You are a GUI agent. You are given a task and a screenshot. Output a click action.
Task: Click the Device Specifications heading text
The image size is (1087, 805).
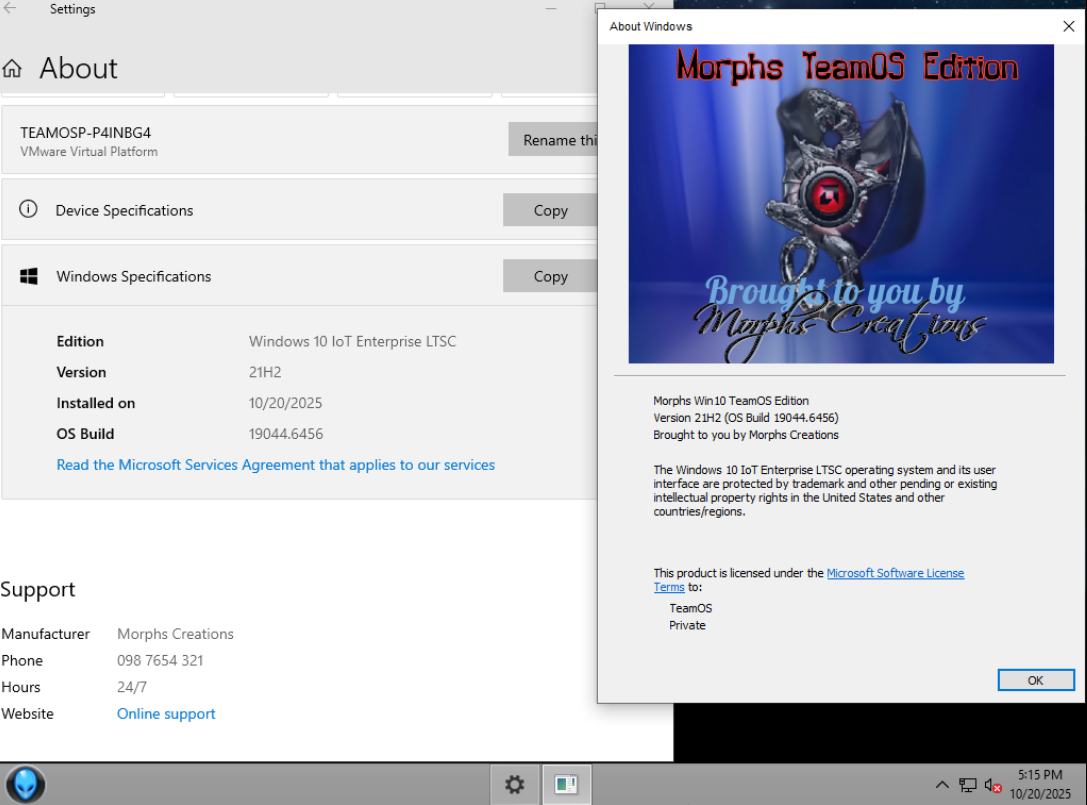124,210
